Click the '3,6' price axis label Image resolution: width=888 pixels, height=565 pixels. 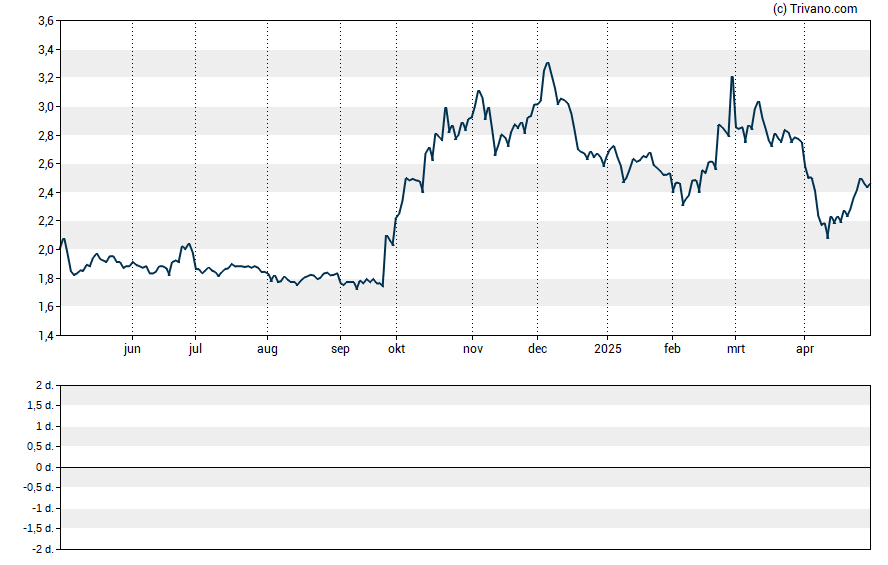pos(46,21)
